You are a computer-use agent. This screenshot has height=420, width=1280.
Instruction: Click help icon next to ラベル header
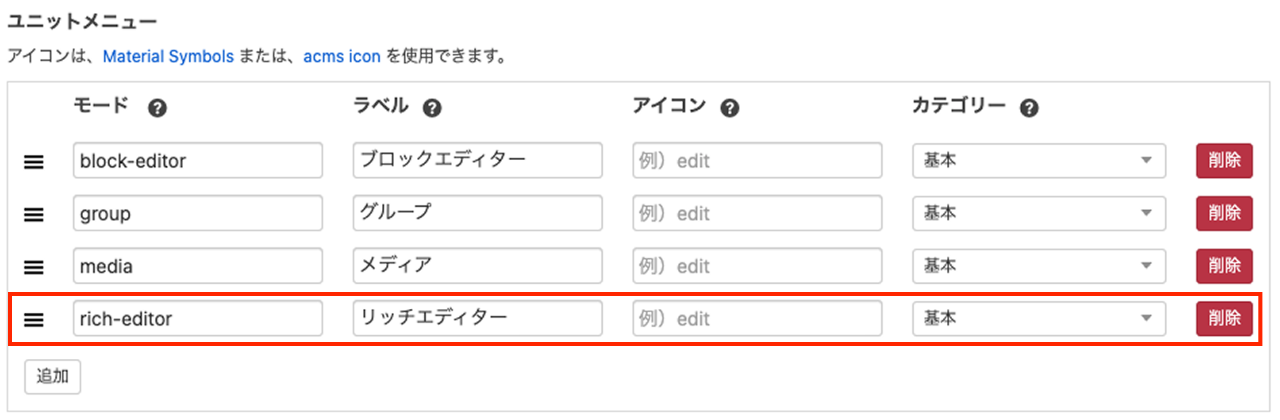[x=432, y=108]
